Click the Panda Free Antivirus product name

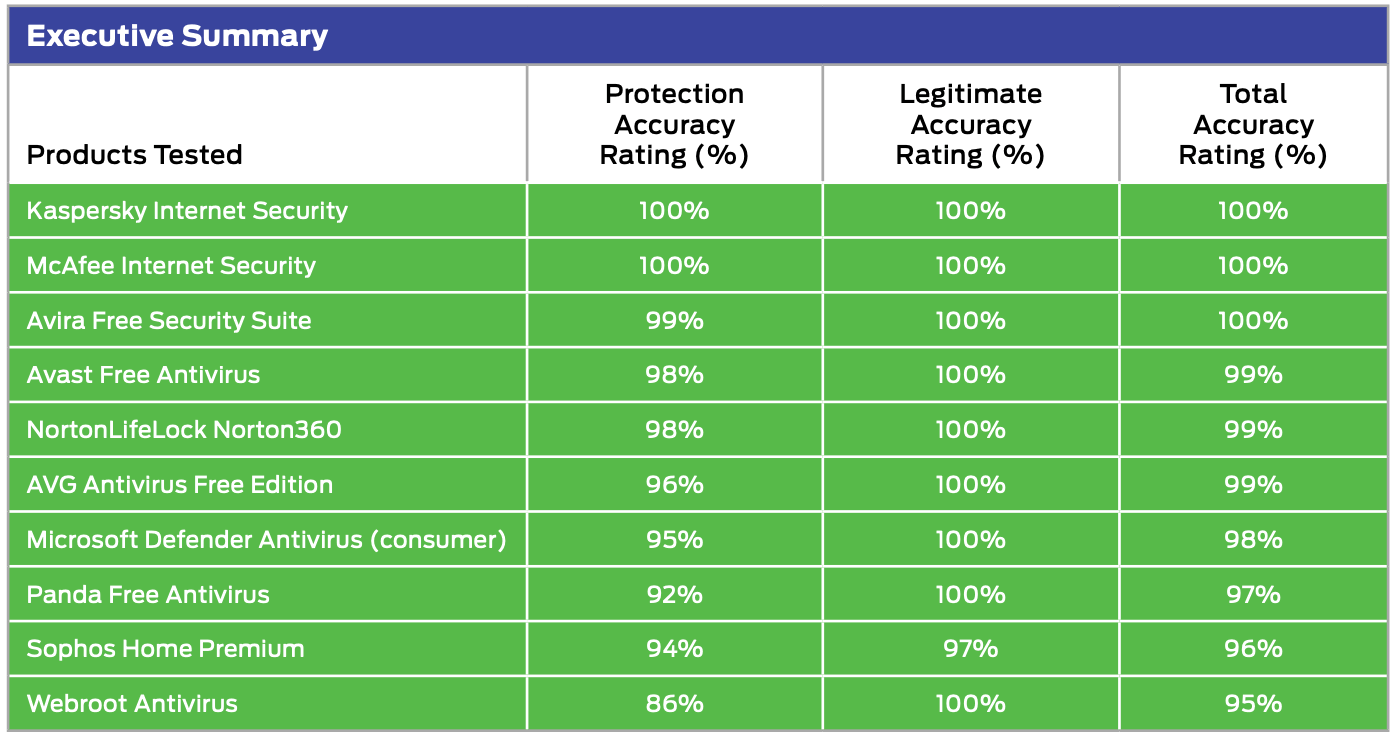click(148, 595)
